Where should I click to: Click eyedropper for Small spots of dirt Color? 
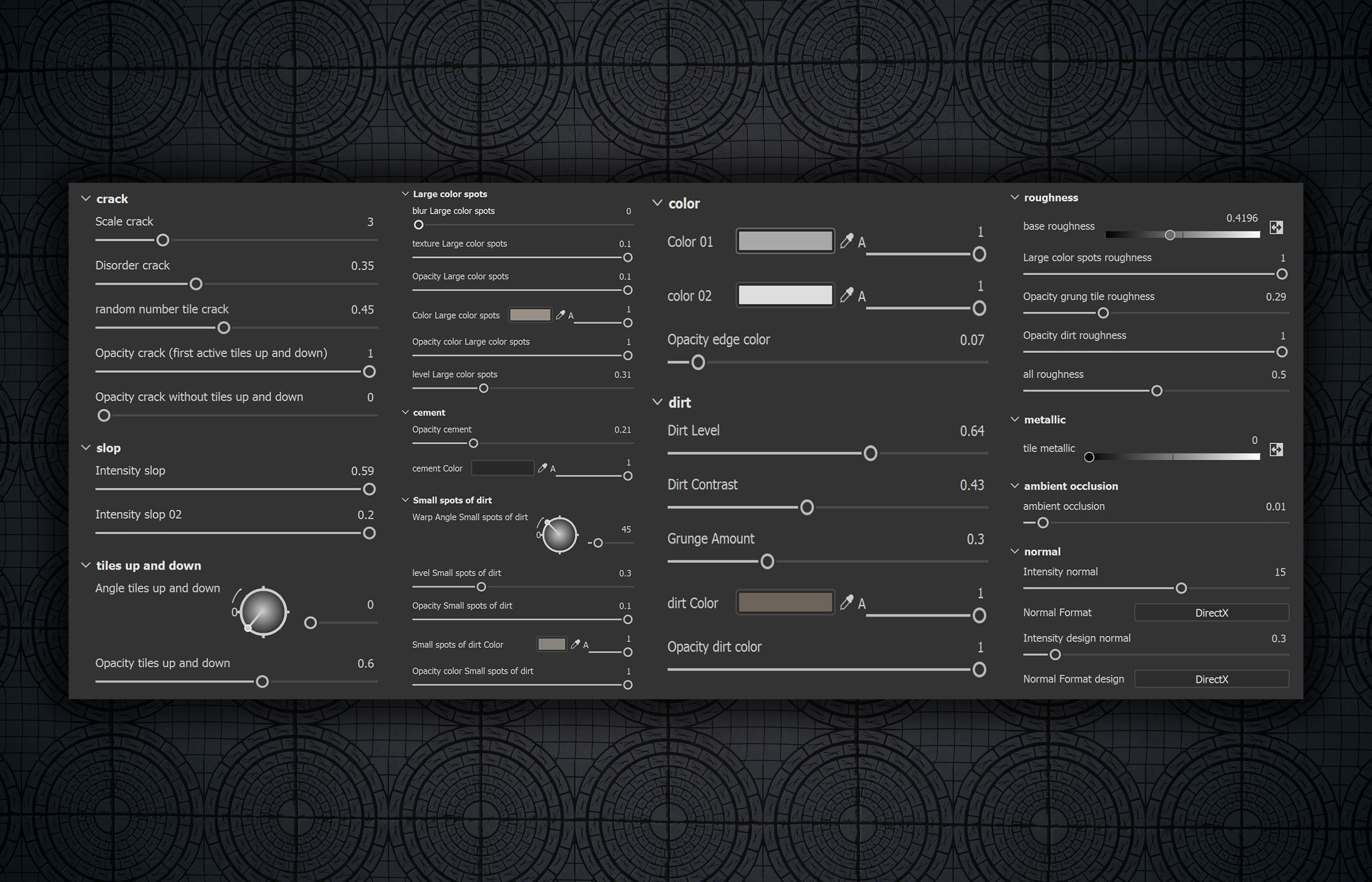pyautogui.click(x=575, y=644)
